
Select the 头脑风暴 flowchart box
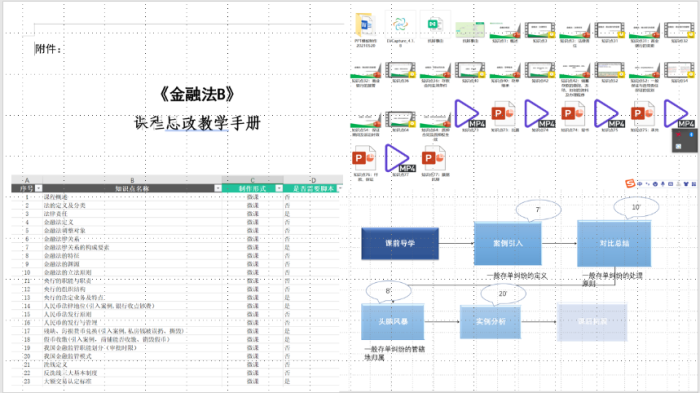393,322
